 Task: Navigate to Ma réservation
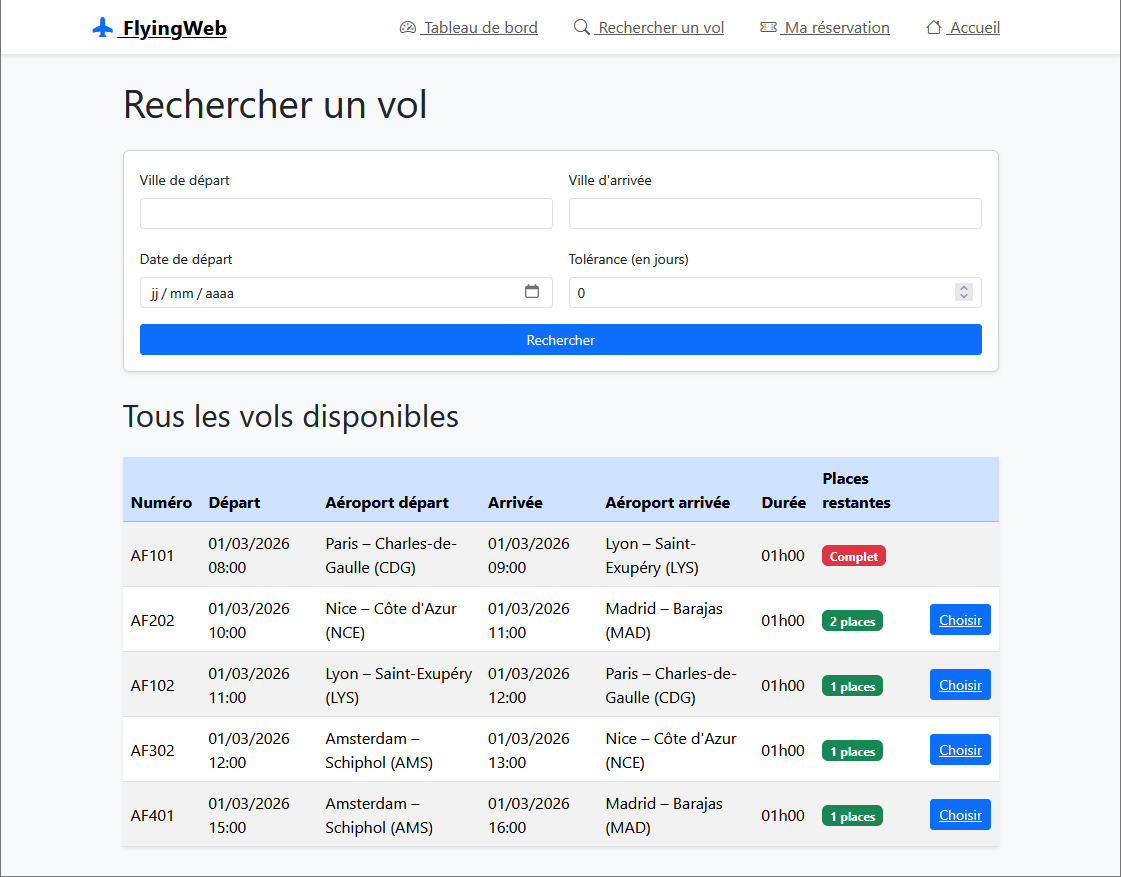coord(835,27)
